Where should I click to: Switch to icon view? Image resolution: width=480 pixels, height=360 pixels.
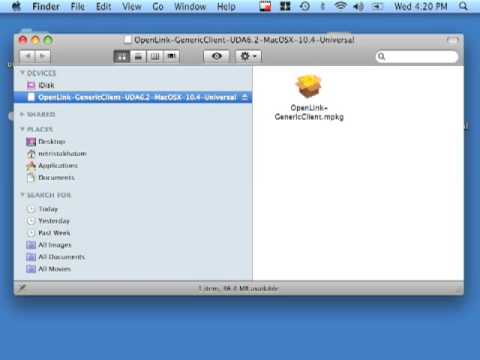[122, 56]
